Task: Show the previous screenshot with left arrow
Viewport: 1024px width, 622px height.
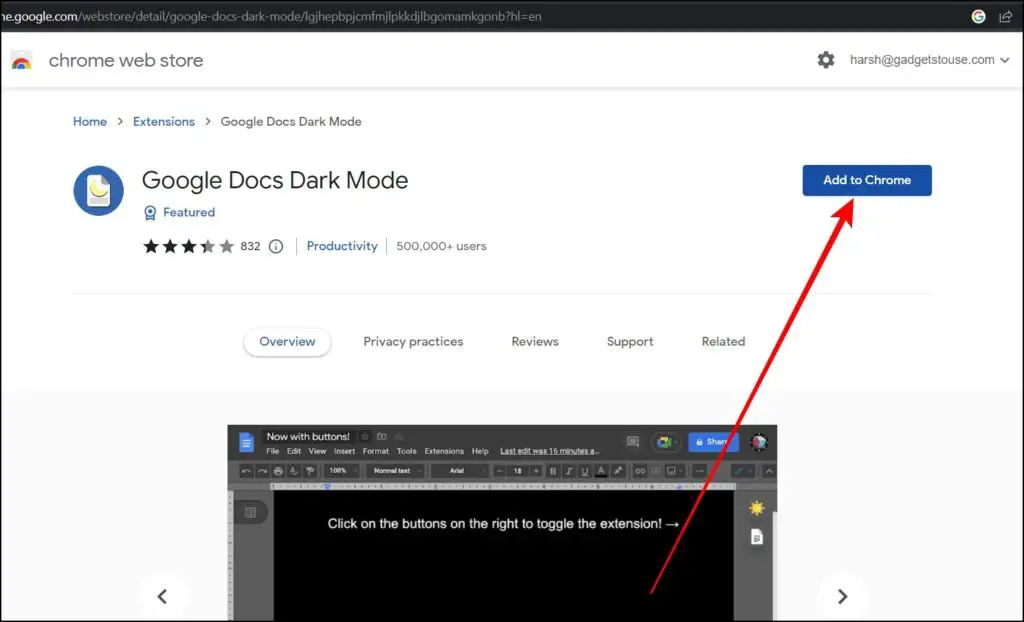Action: [x=162, y=597]
